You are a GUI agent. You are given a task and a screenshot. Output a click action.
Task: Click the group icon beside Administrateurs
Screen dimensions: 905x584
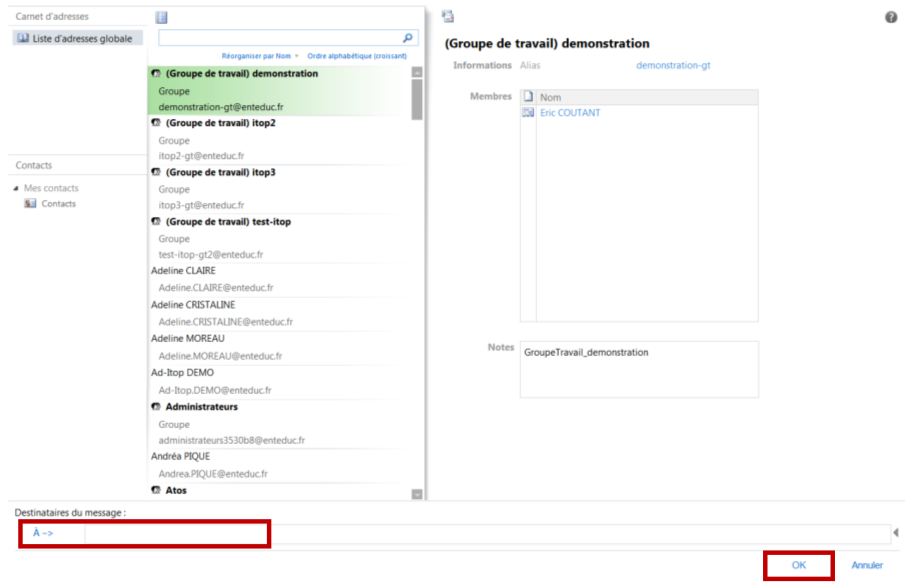click(x=154, y=406)
